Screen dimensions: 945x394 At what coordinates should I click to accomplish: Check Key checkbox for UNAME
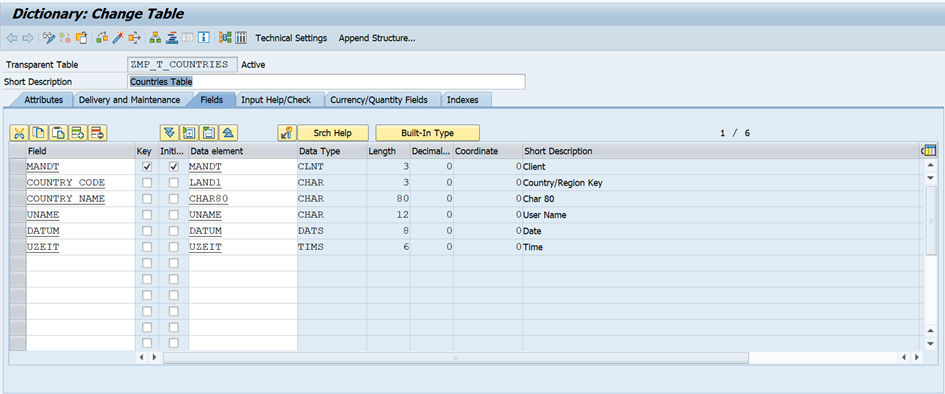coord(146,215)
